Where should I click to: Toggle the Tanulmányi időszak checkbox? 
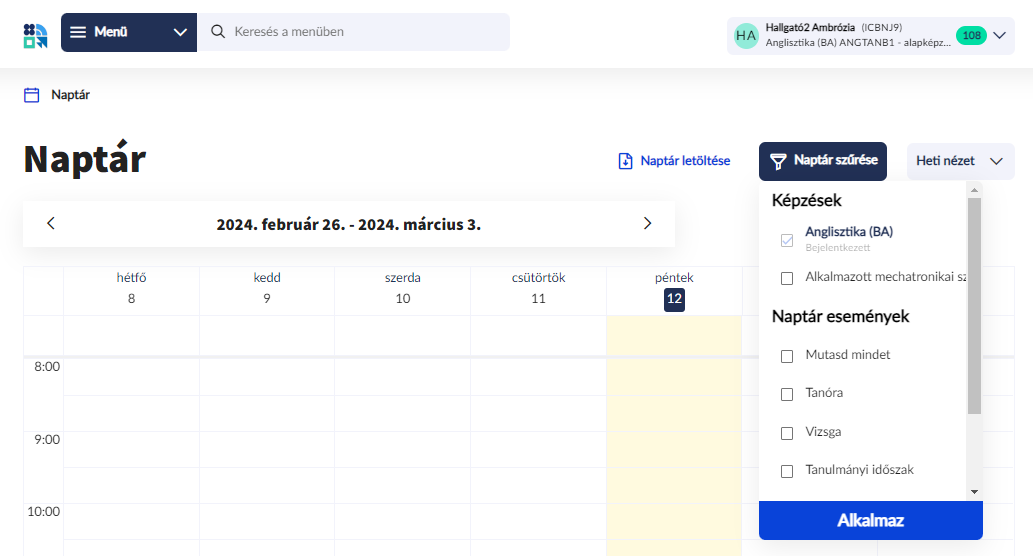tap(787, 471)
